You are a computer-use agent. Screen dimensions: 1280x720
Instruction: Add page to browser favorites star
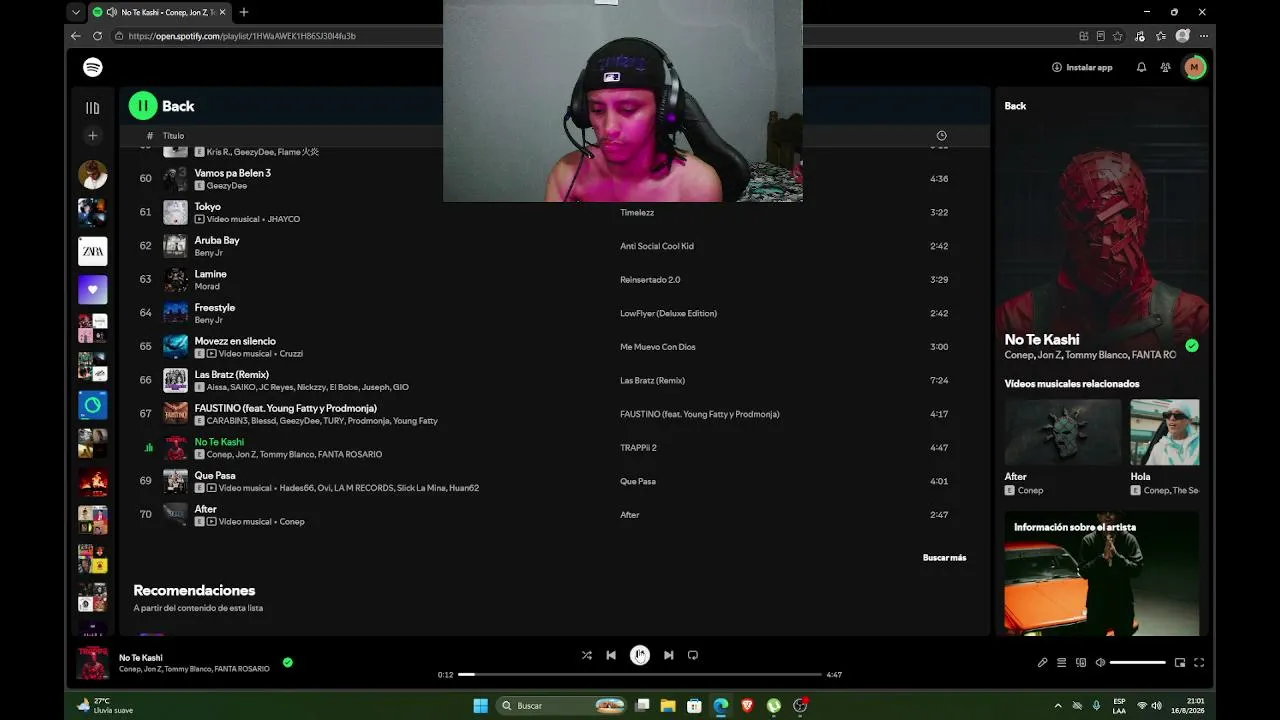tap(1120, 36)
